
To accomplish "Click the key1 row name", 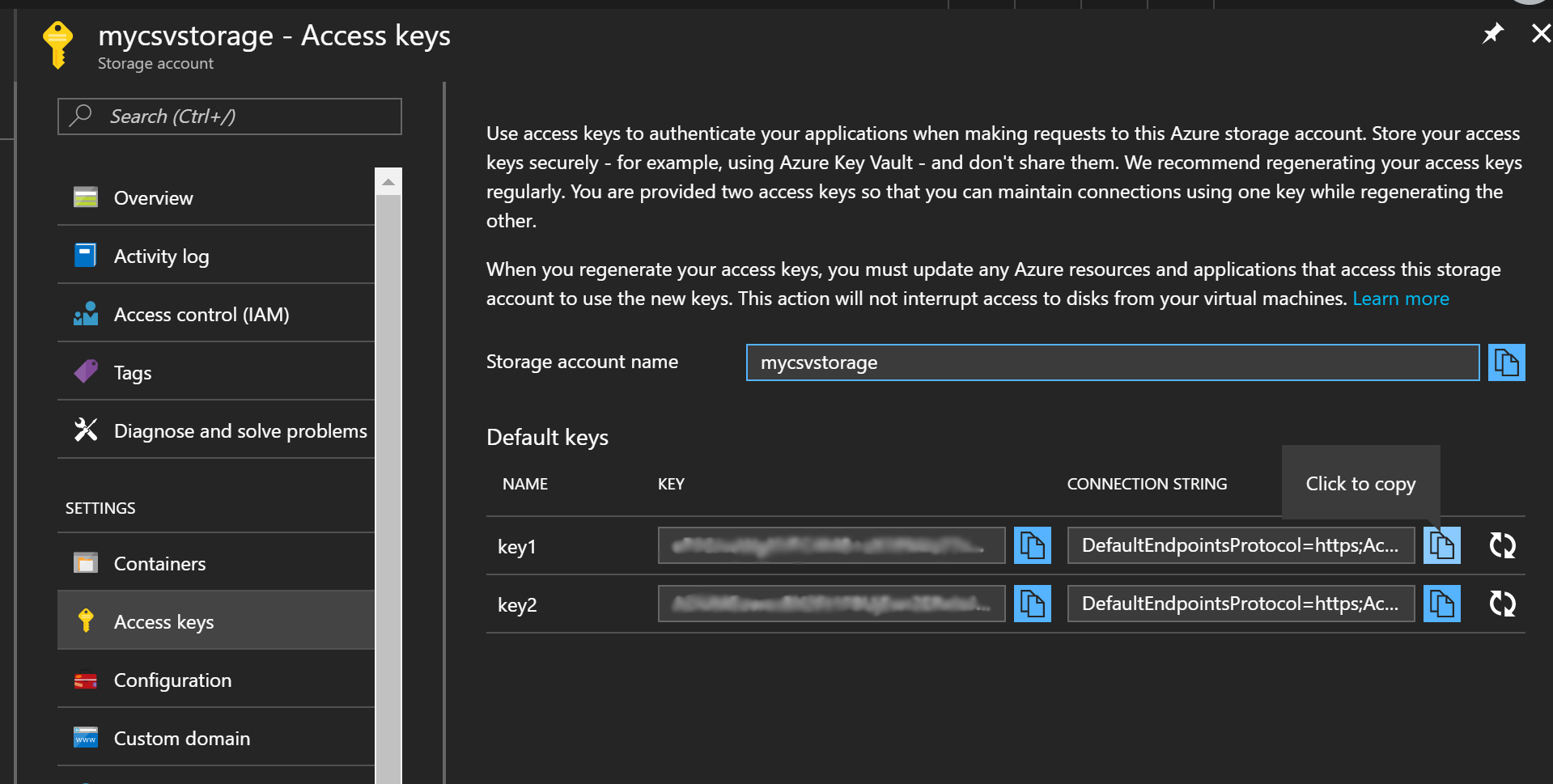I will (517, 547).
